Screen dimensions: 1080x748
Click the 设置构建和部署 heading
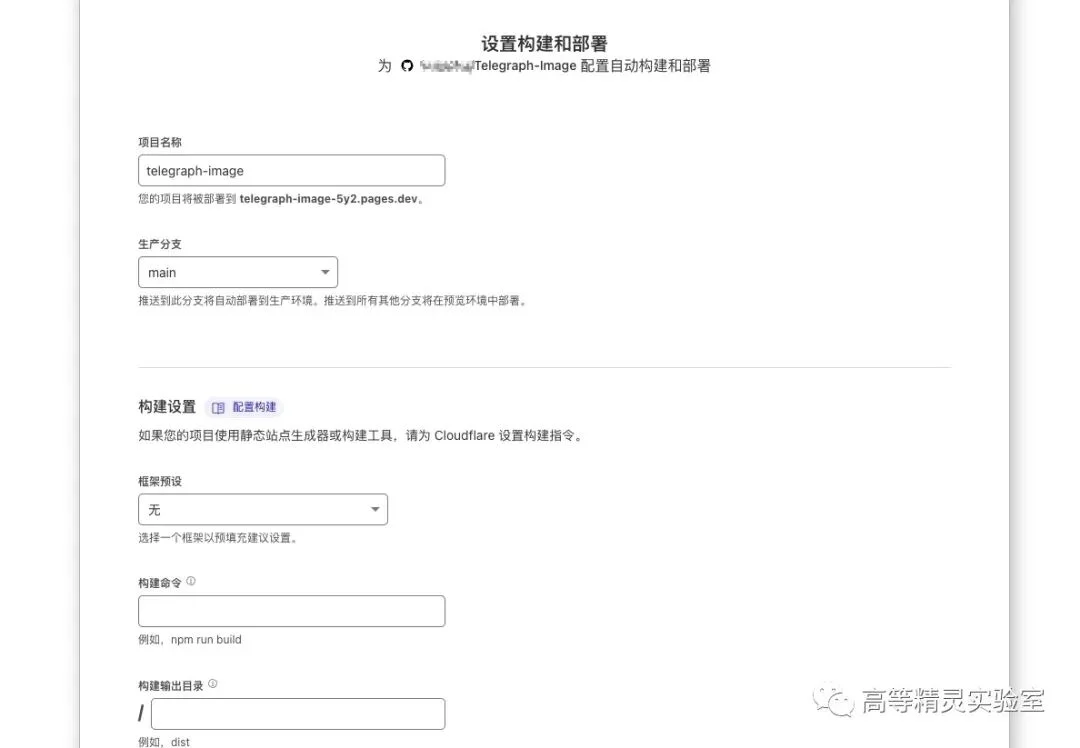pos(544,44)
